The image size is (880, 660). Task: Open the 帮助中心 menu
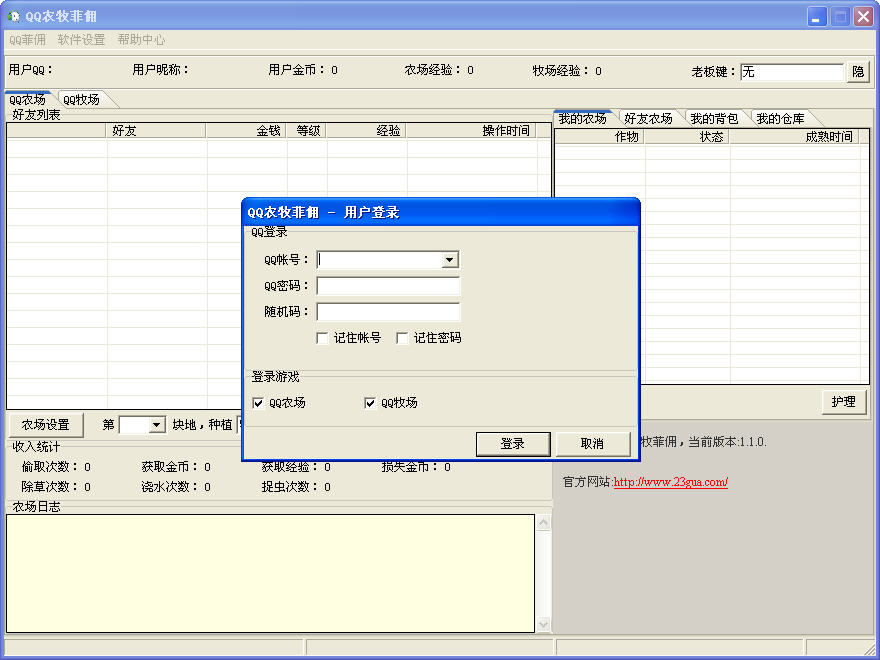click(x=141, y=40)
